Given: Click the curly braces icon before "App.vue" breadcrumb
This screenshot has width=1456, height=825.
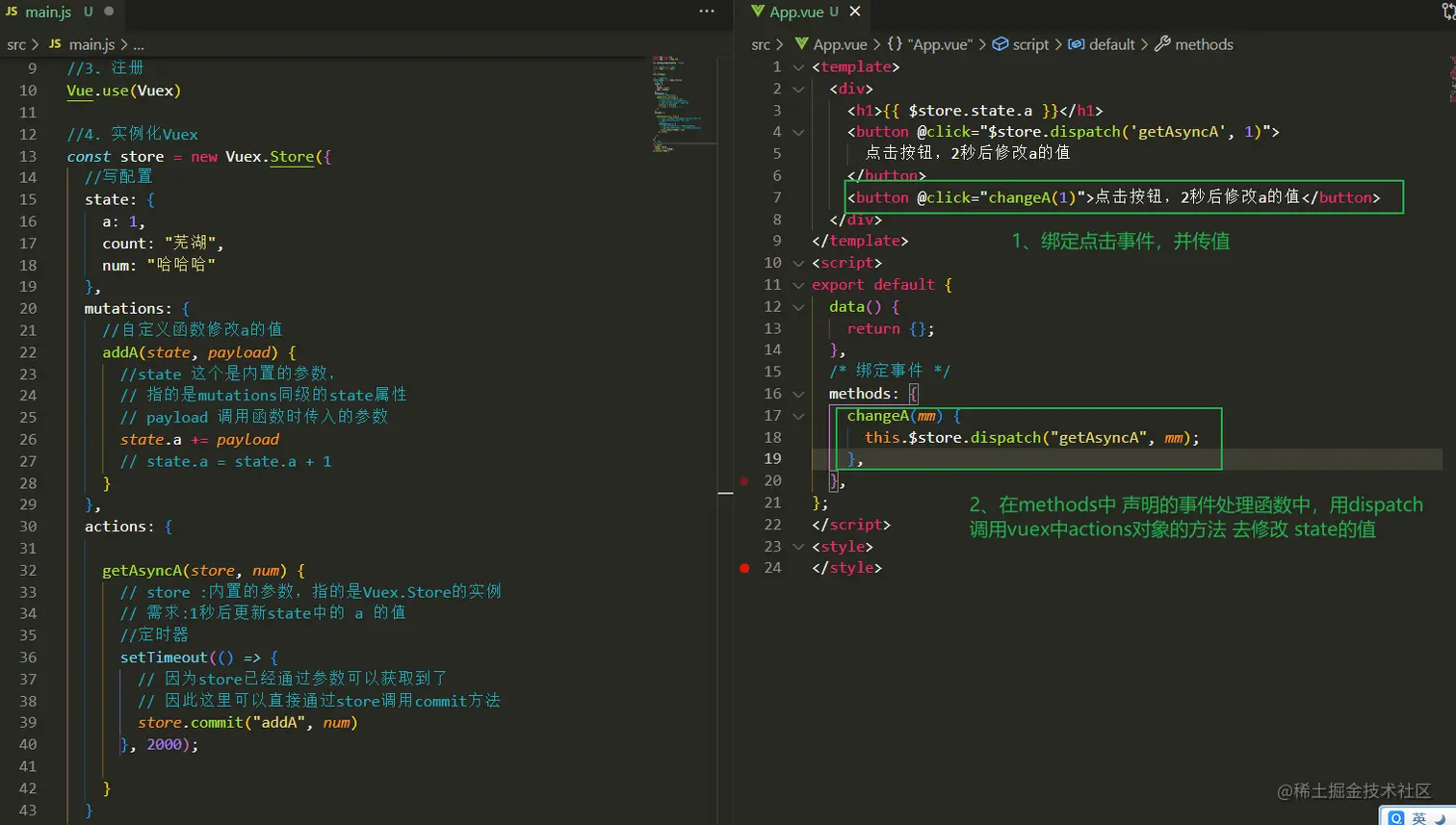Looking at the screenshot, I should click(x=895, y=44).
